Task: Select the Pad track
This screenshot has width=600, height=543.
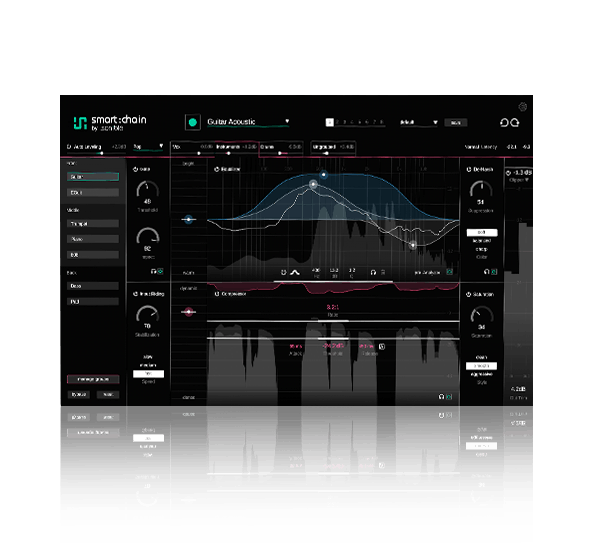Action: click(93, 302)
